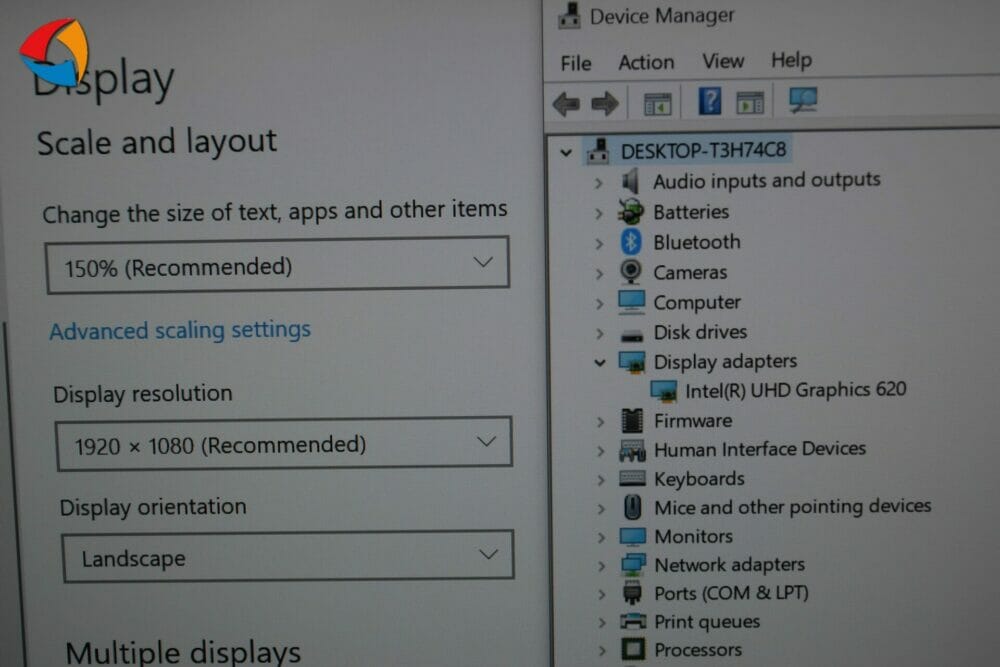This screenshot has width=1000, height=667.
Task: Select the Intel(R) UHD Graphics 620 entry
Action: (x=795, y=390)
